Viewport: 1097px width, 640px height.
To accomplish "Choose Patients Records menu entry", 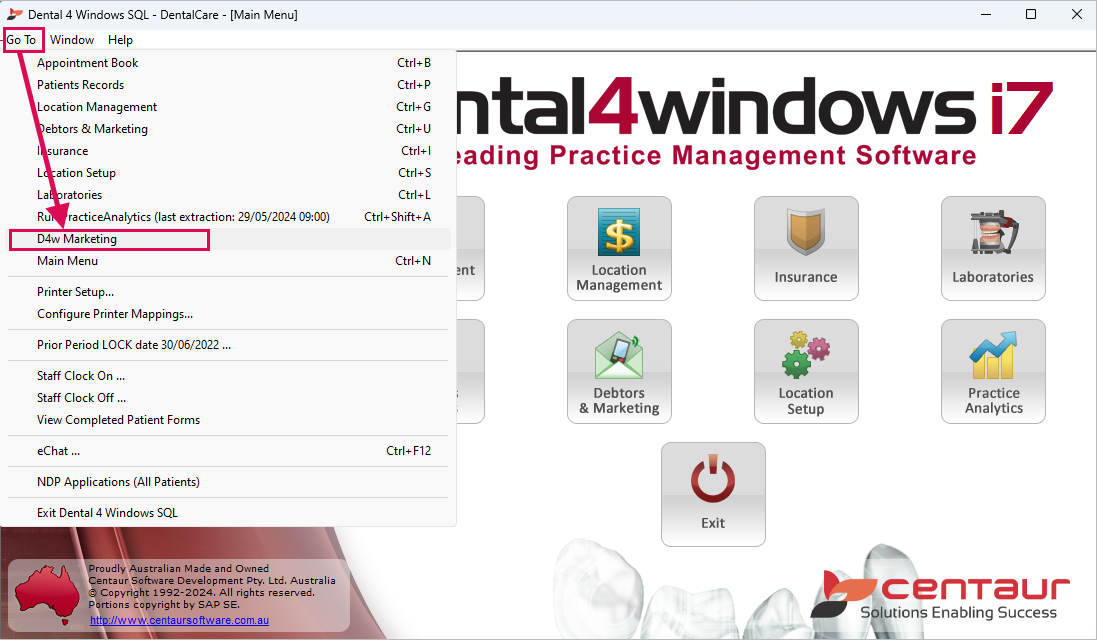I will coord(228,85).
